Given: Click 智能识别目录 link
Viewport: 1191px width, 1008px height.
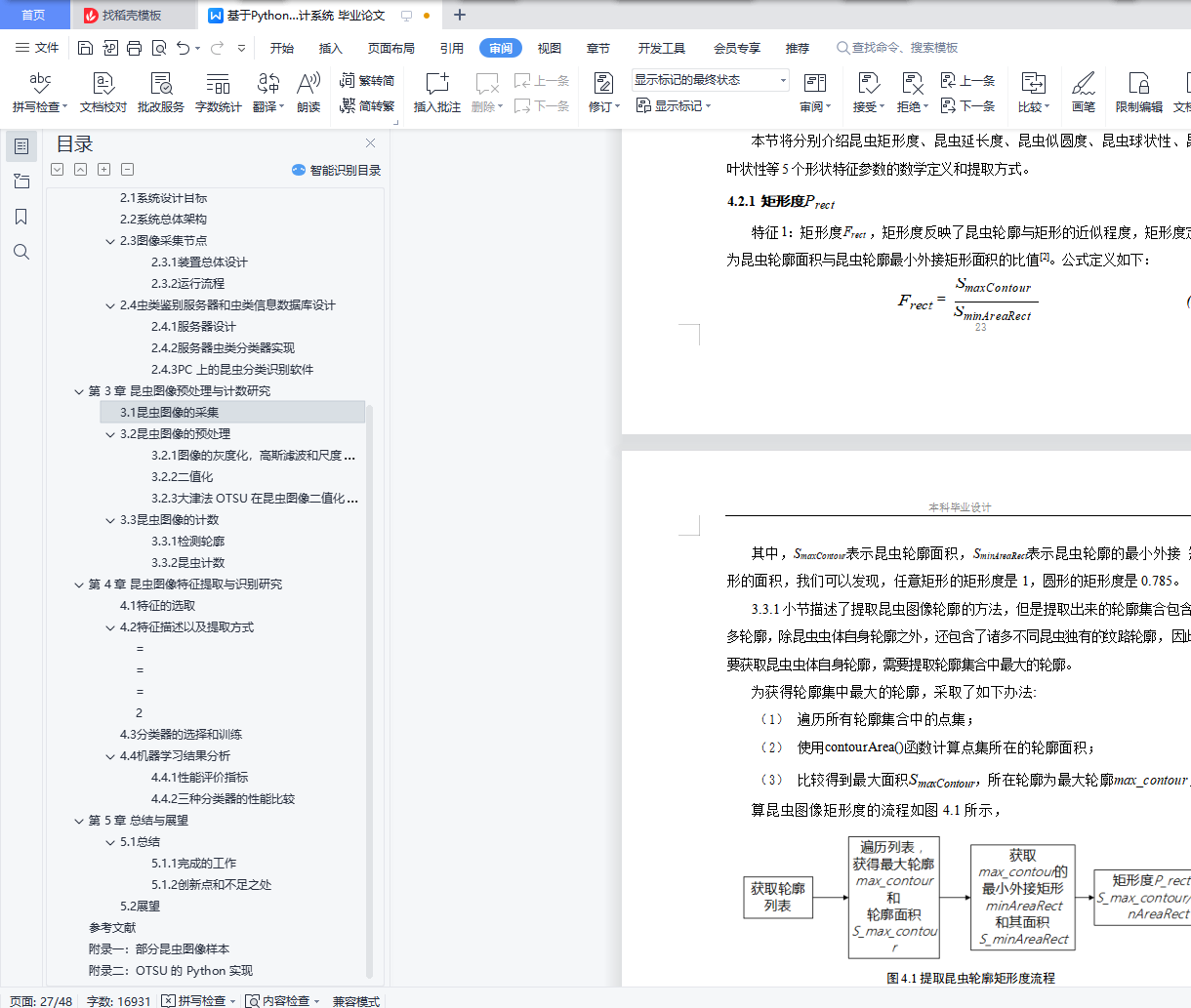Looking at the screenshot, I should click(x=336, y=170).
